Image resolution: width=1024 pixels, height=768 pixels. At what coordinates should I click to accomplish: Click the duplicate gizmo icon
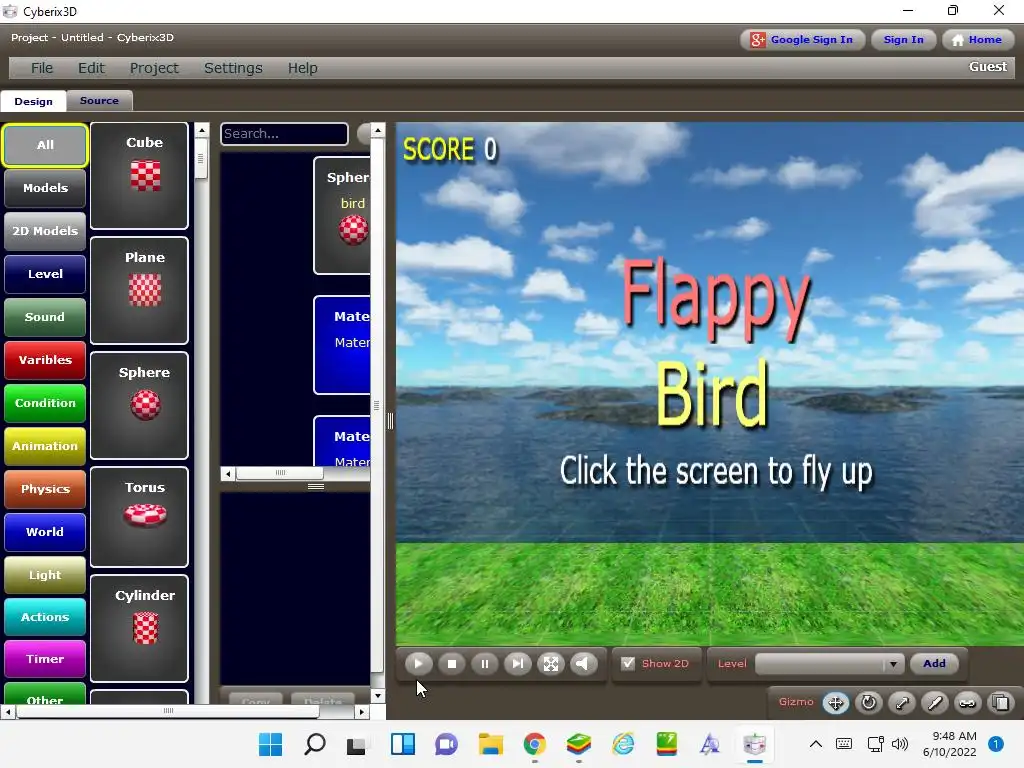pyautogui.click(x=1000, y=703)
